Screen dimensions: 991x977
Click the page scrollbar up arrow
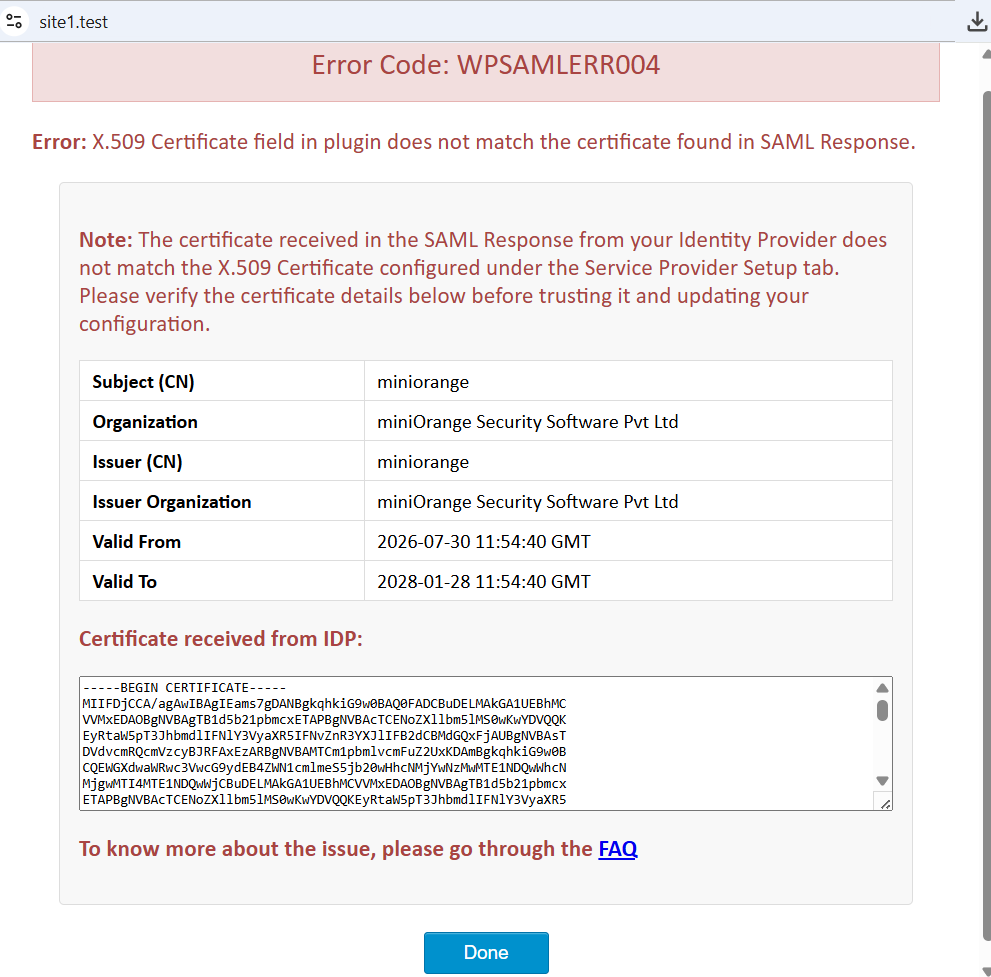987,54
